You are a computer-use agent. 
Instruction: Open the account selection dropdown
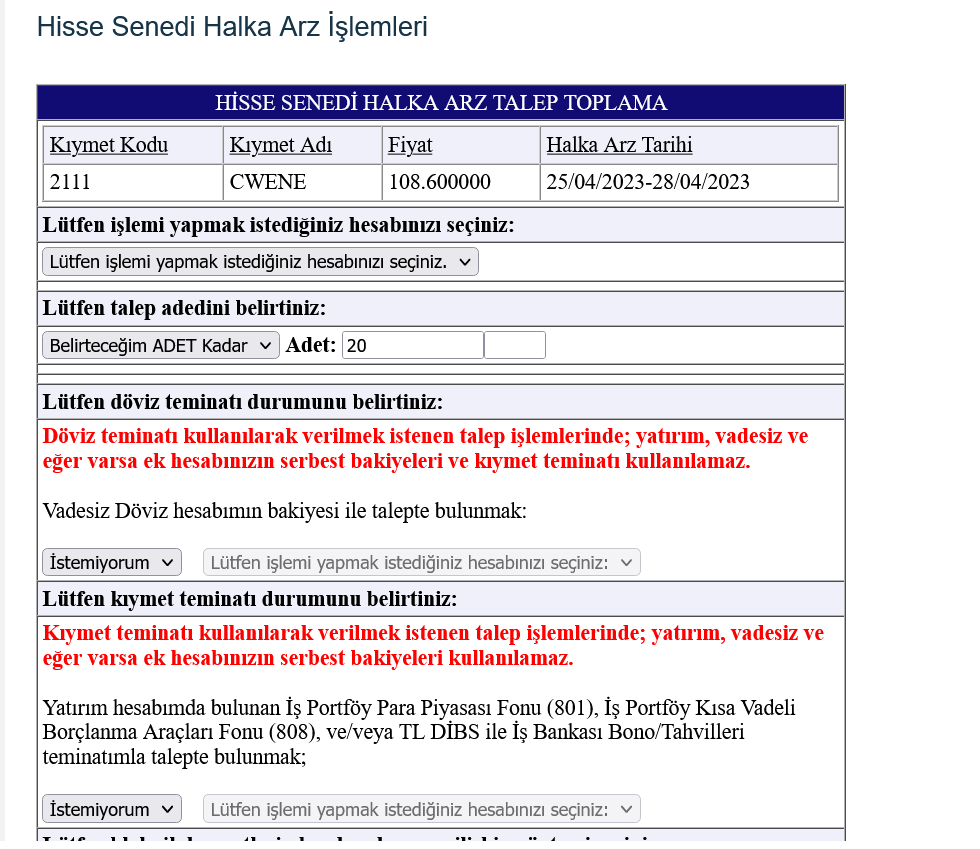click(260, 261)
